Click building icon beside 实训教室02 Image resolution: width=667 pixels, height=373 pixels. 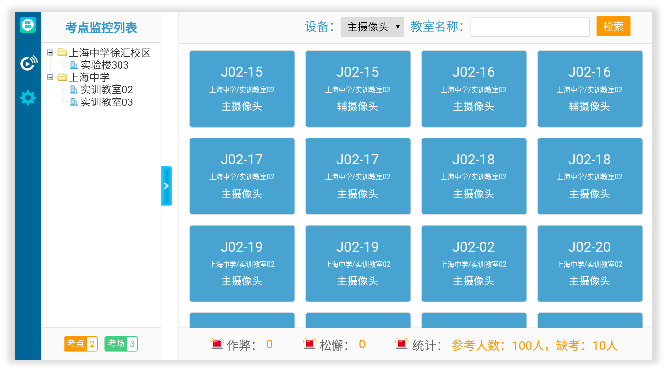(x=74, y=89)
